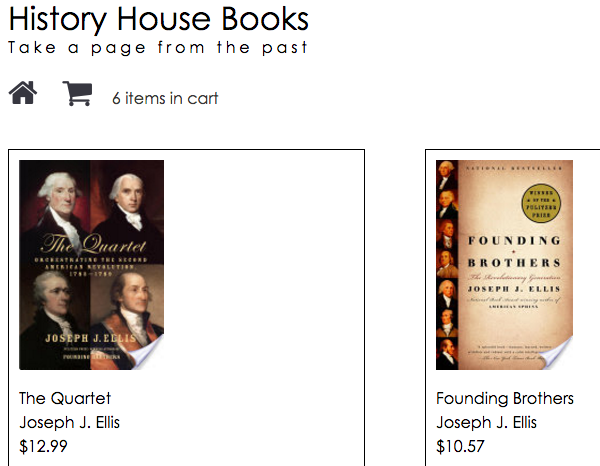Click the $10.57 price
The height and width of the screenshot is (466, 600).
461,446
